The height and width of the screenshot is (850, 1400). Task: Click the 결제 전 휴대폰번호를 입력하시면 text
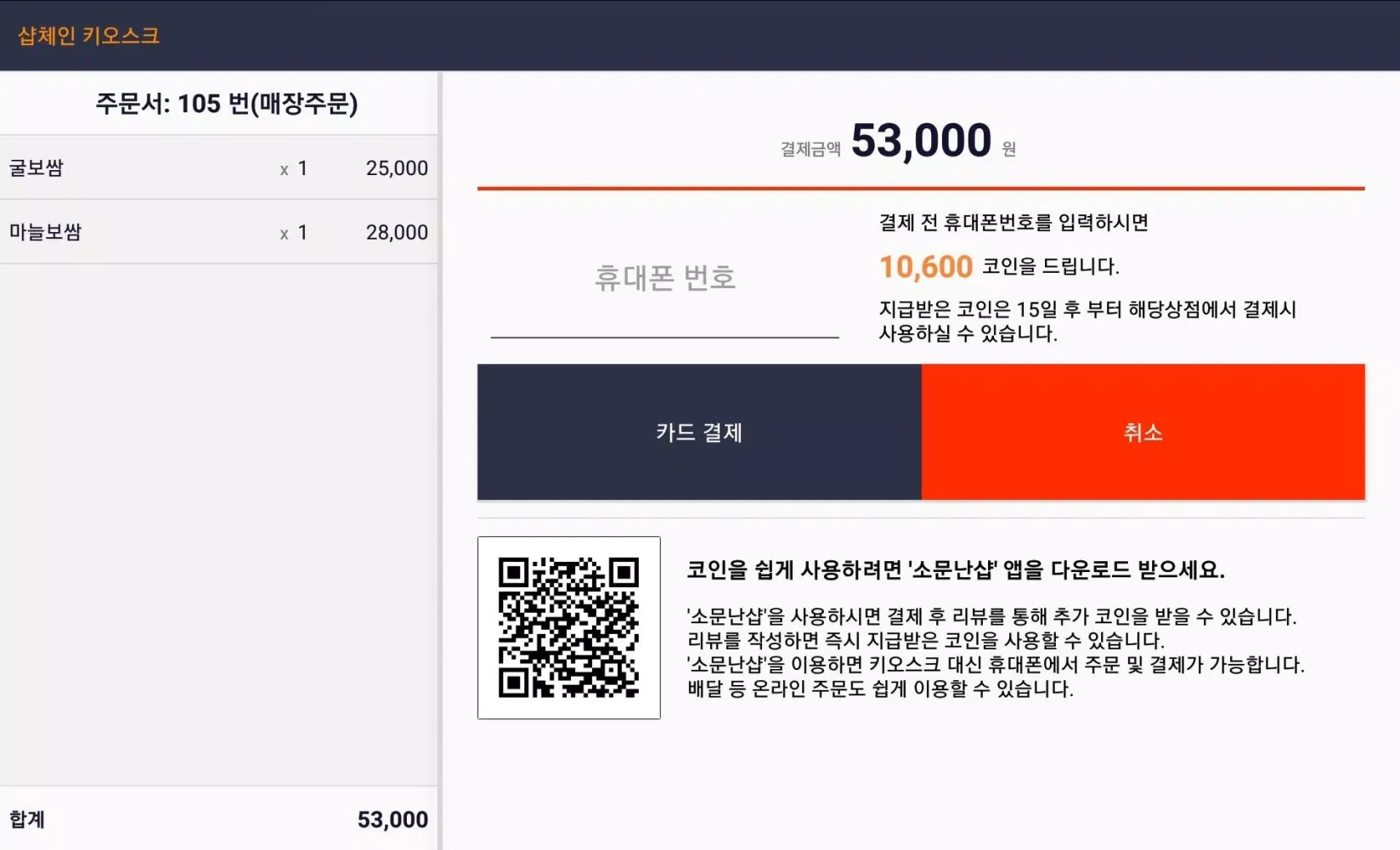(x=1013, y=222)
